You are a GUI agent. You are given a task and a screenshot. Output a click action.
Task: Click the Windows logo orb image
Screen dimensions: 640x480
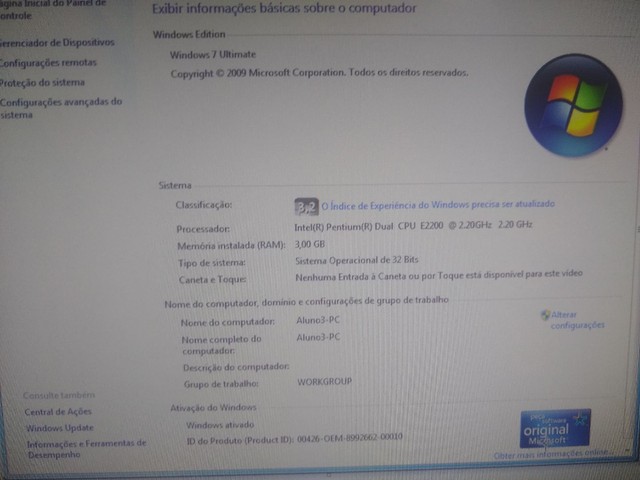573,105
